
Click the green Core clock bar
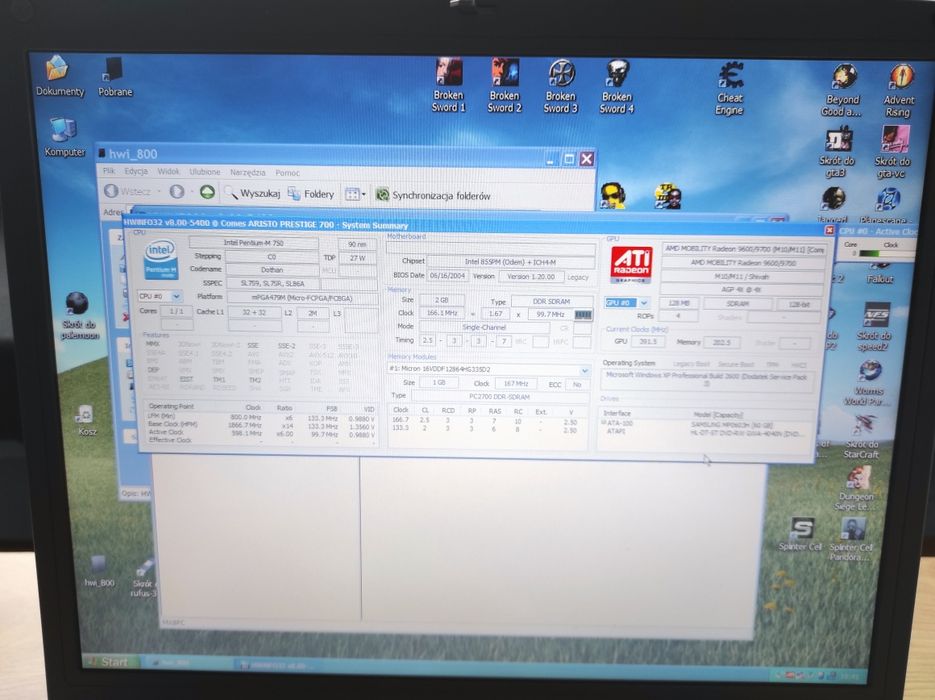(x=869, y=253)
